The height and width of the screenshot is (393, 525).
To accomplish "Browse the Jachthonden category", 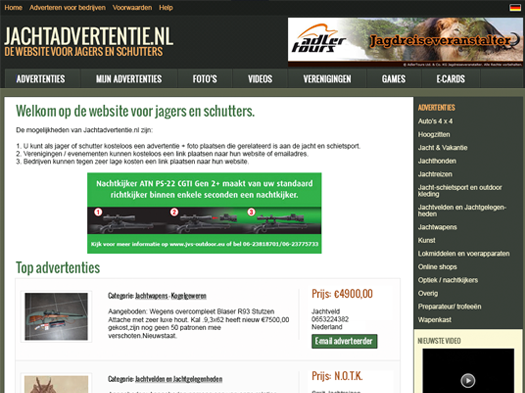I will tap(437, 161).
